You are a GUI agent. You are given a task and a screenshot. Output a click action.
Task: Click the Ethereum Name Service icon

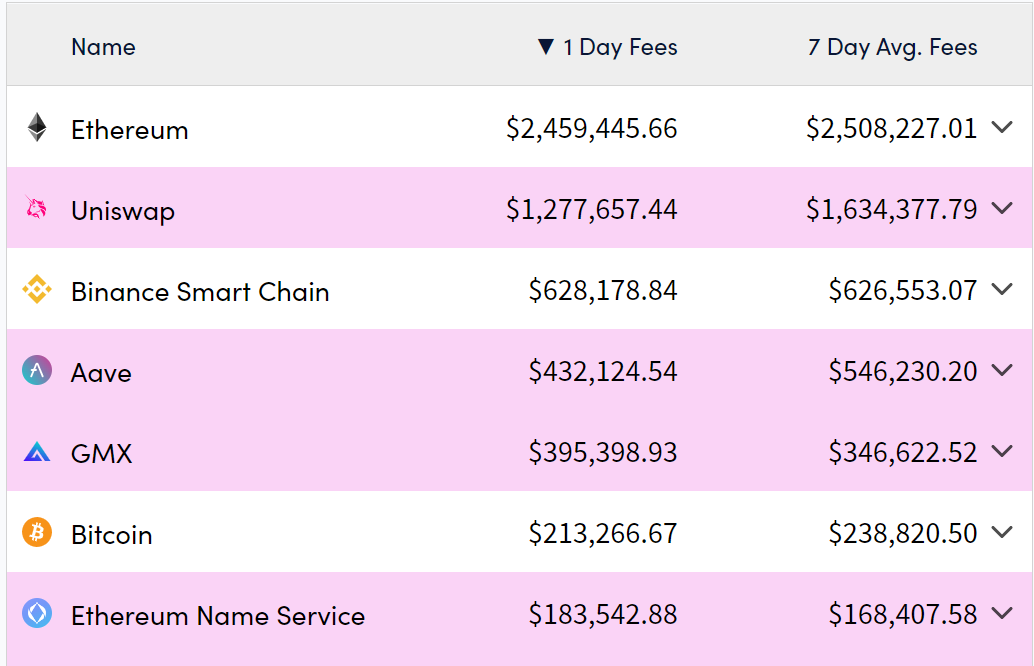(x=37, y=614)
